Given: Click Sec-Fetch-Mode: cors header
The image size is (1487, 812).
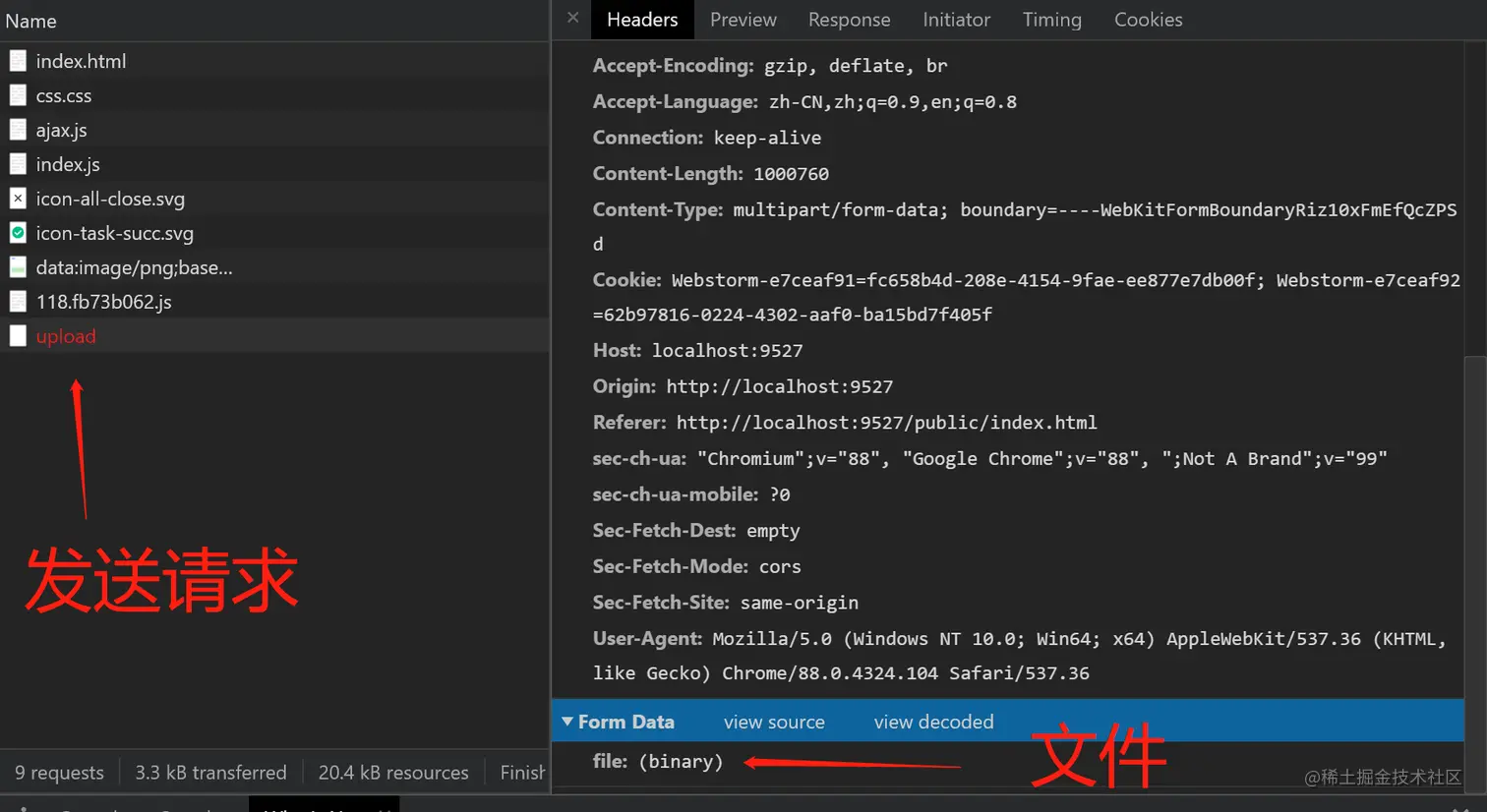Looking at the screenshot, I should click(x=697, y=566).
